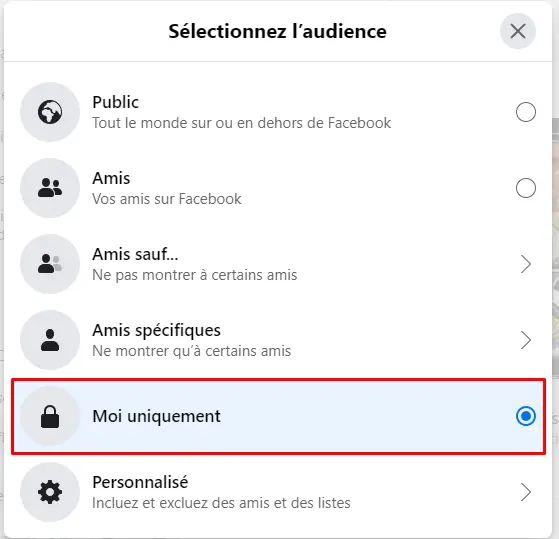Toggle the Moi uniquement radio button

[525, 416]
